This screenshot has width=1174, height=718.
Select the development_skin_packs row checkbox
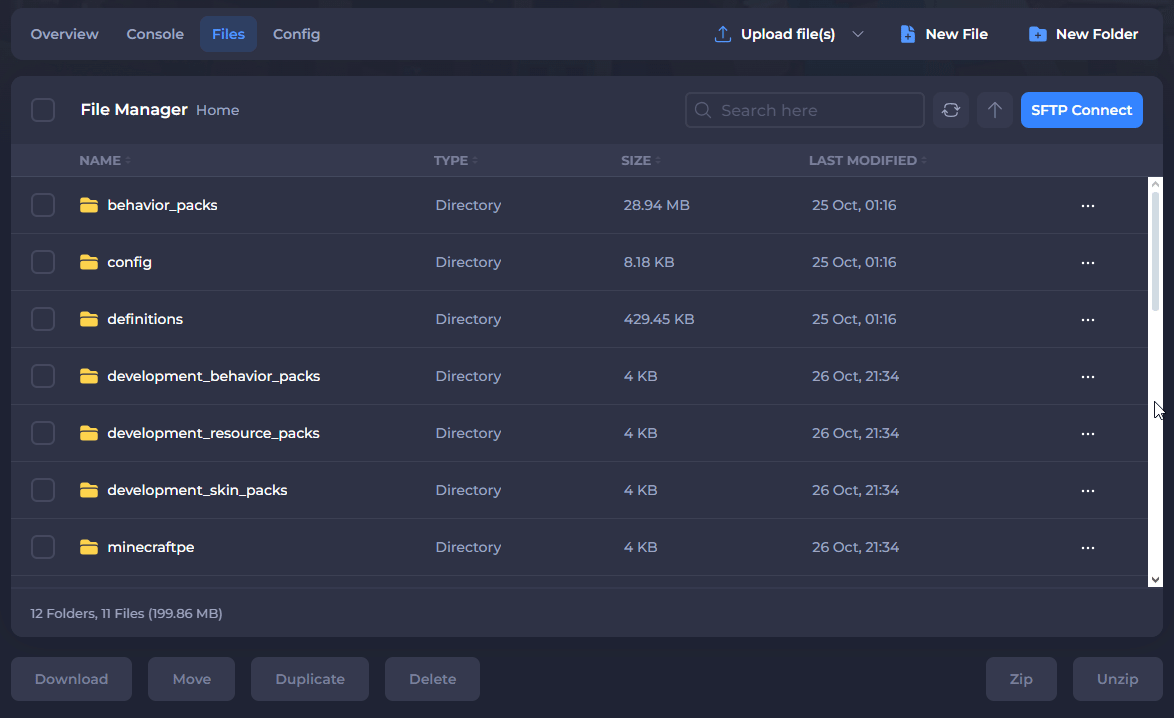tap(43, 490)
